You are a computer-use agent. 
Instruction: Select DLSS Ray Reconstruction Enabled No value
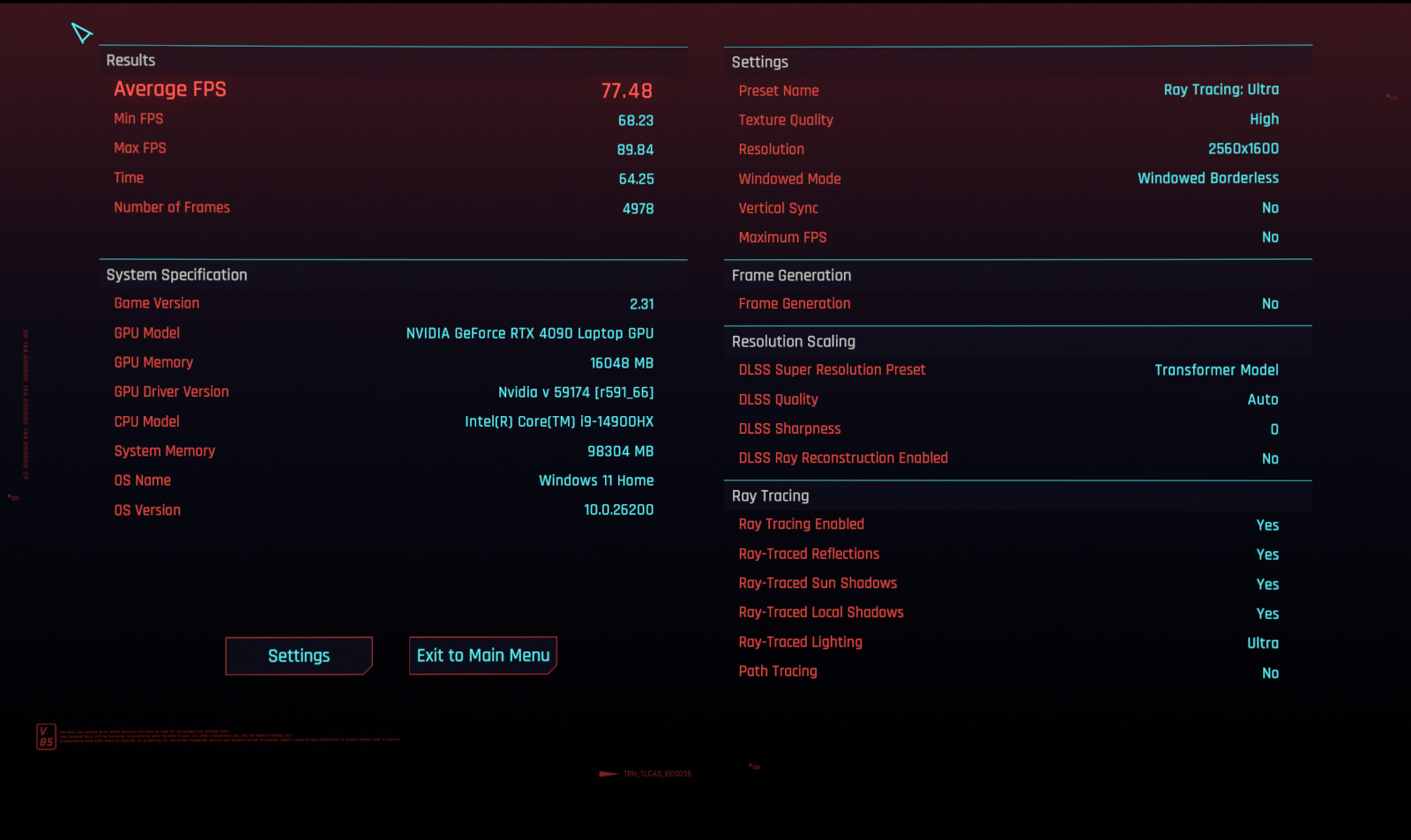tap(1270, 459)
